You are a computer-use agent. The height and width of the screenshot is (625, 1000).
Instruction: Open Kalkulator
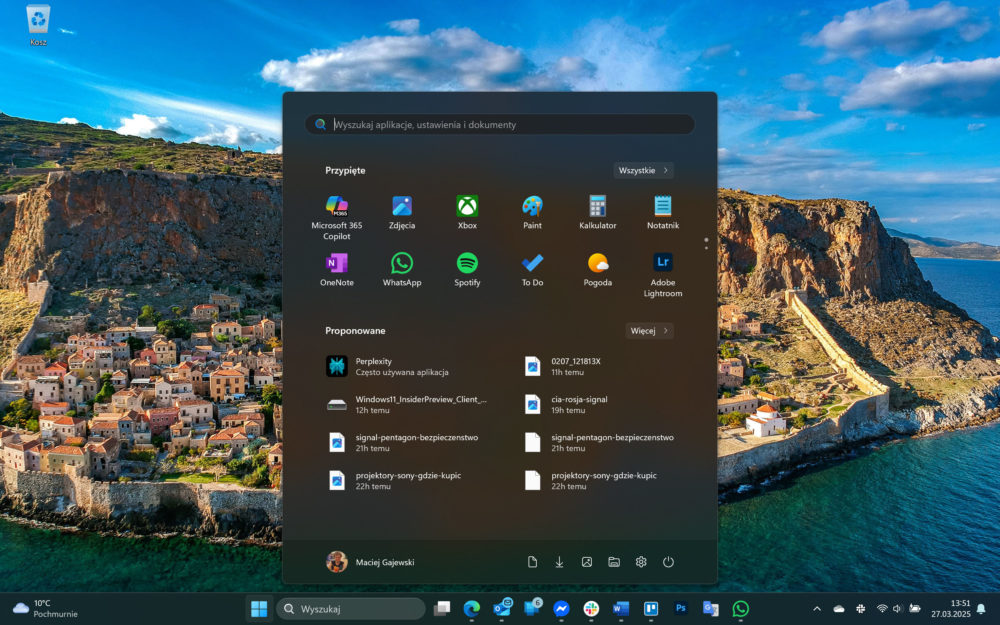point(598,212)
